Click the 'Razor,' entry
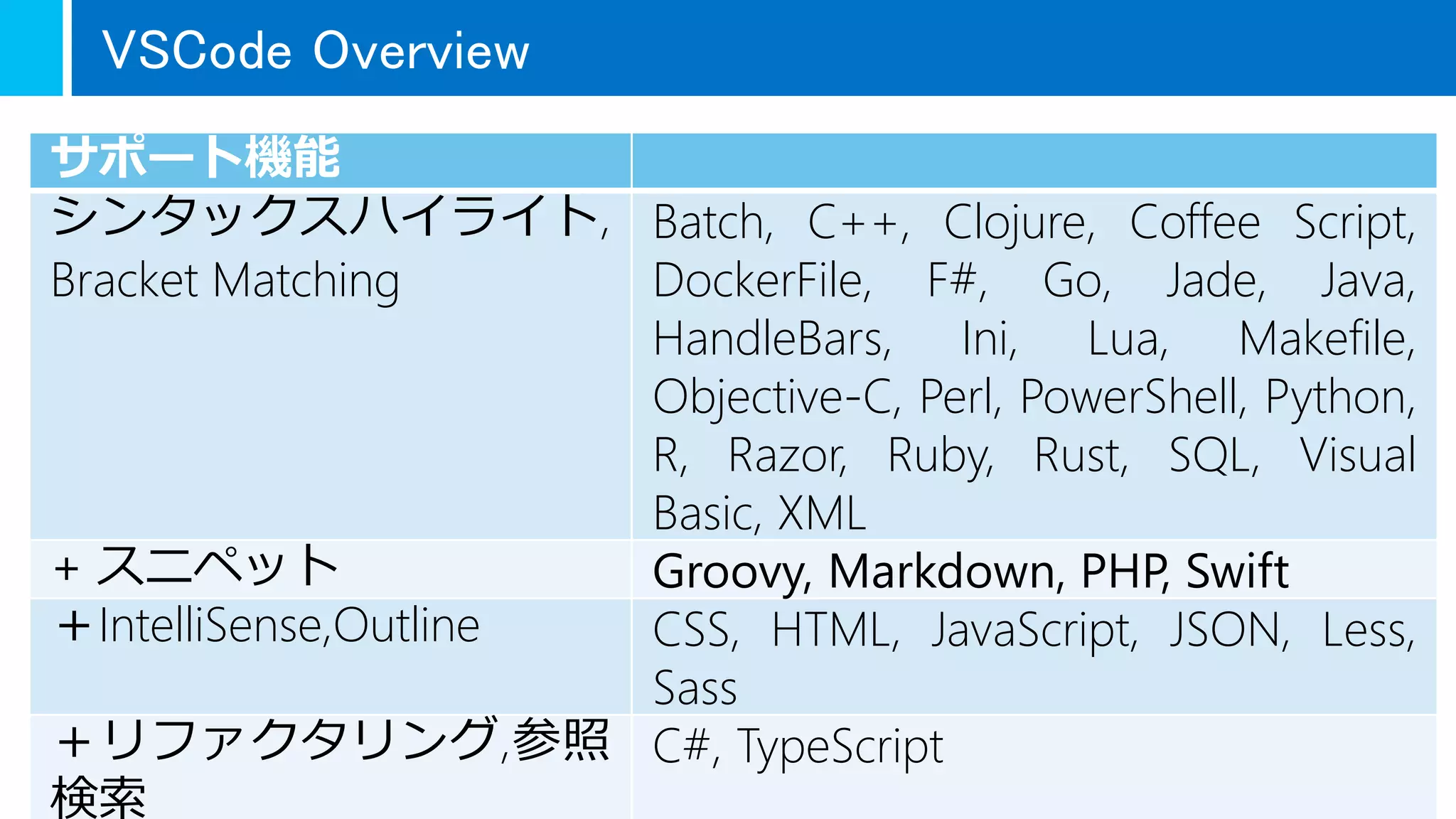This screenshot has width=1456, height=819. (788, 455)
